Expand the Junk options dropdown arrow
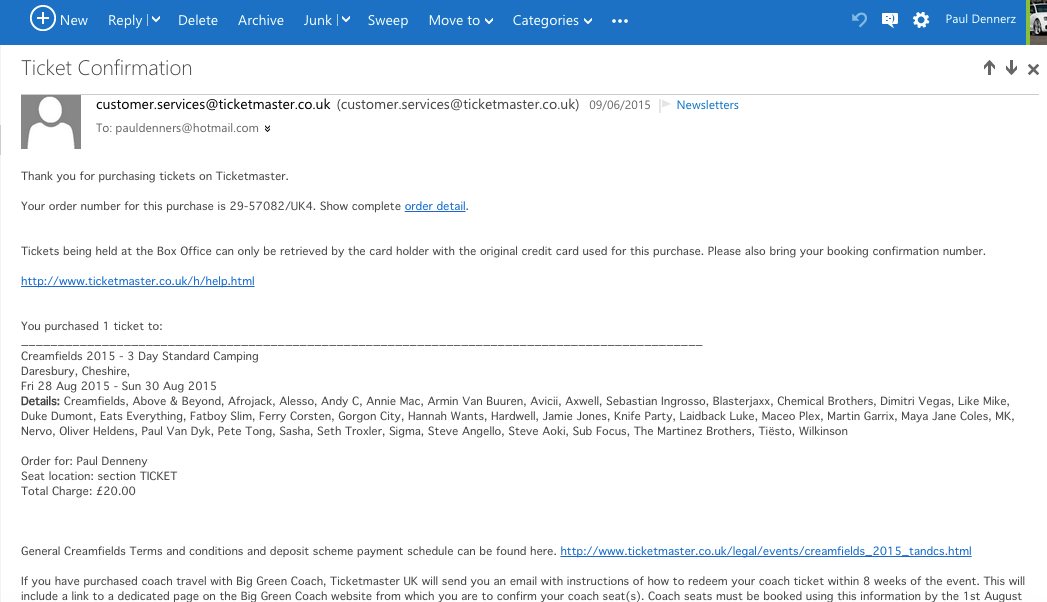Screen dimensions: 1047x602 (345, 20)
